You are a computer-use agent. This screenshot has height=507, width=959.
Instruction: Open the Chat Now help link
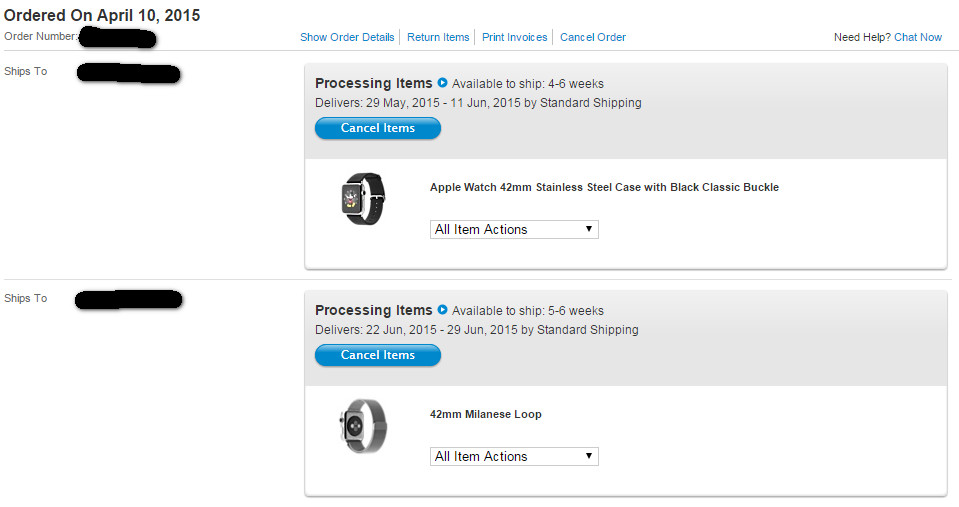pos(918,37)
